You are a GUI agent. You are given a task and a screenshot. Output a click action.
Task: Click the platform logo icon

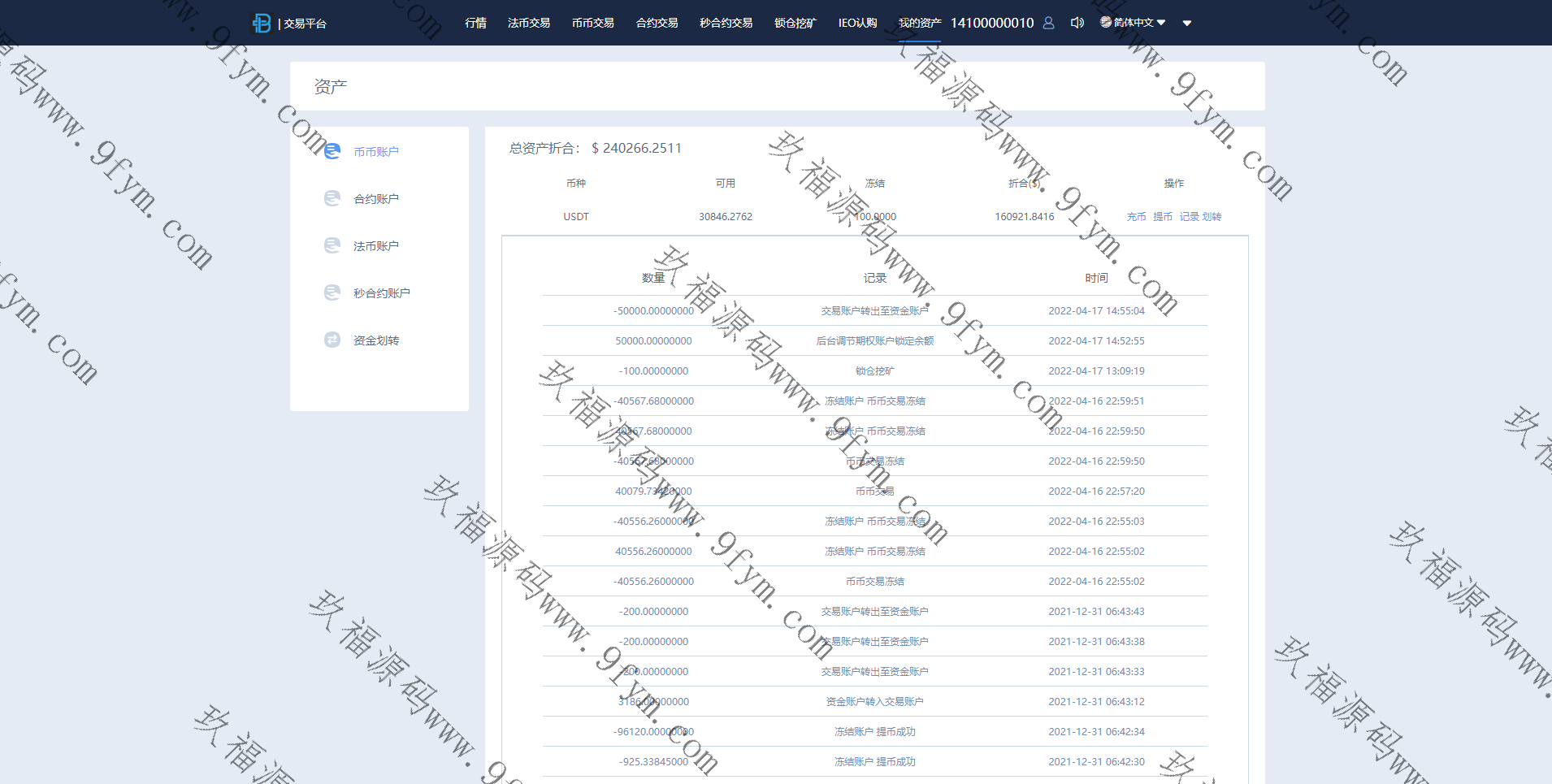coord(262,24)
